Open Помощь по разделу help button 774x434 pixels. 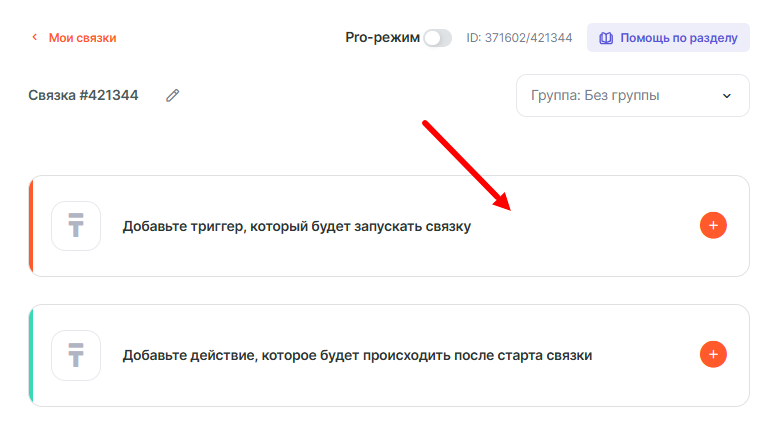click(x=668, y=38)
